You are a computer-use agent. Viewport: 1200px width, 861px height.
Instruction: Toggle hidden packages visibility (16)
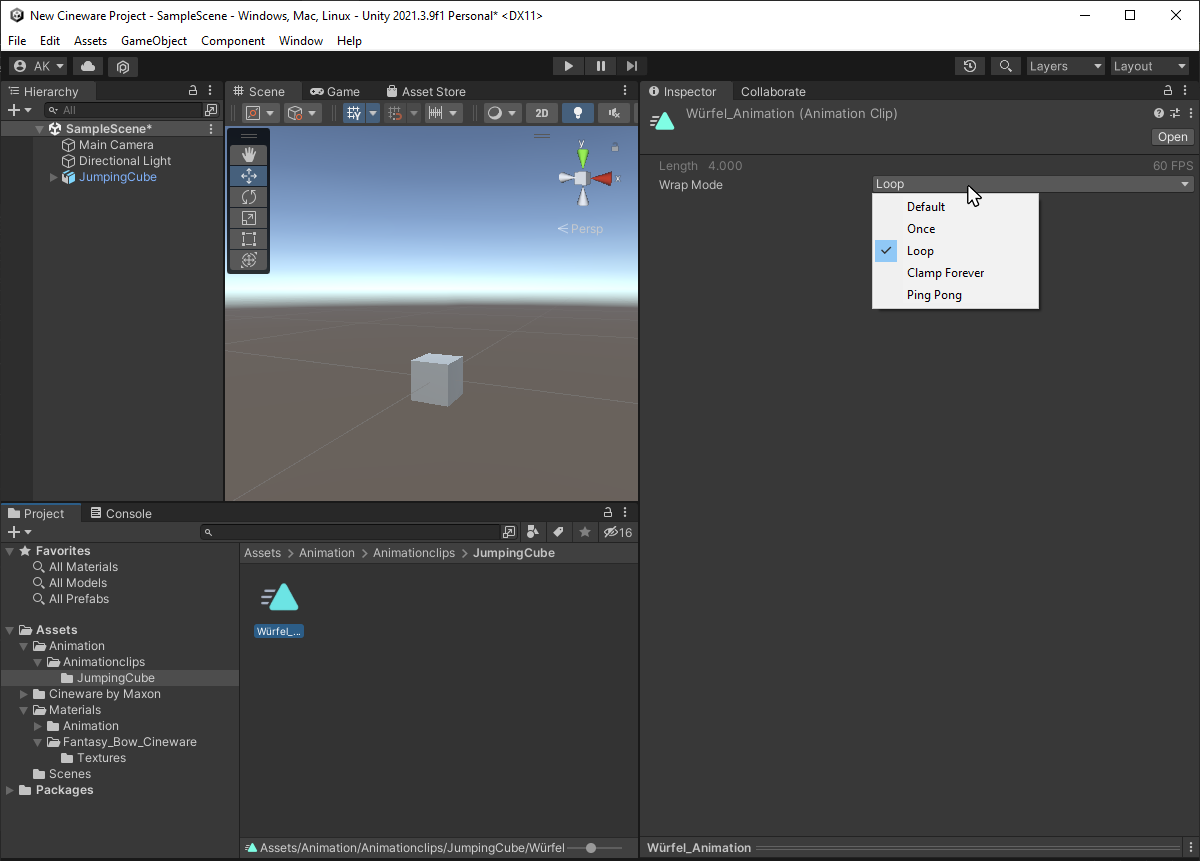pos(618,532)
